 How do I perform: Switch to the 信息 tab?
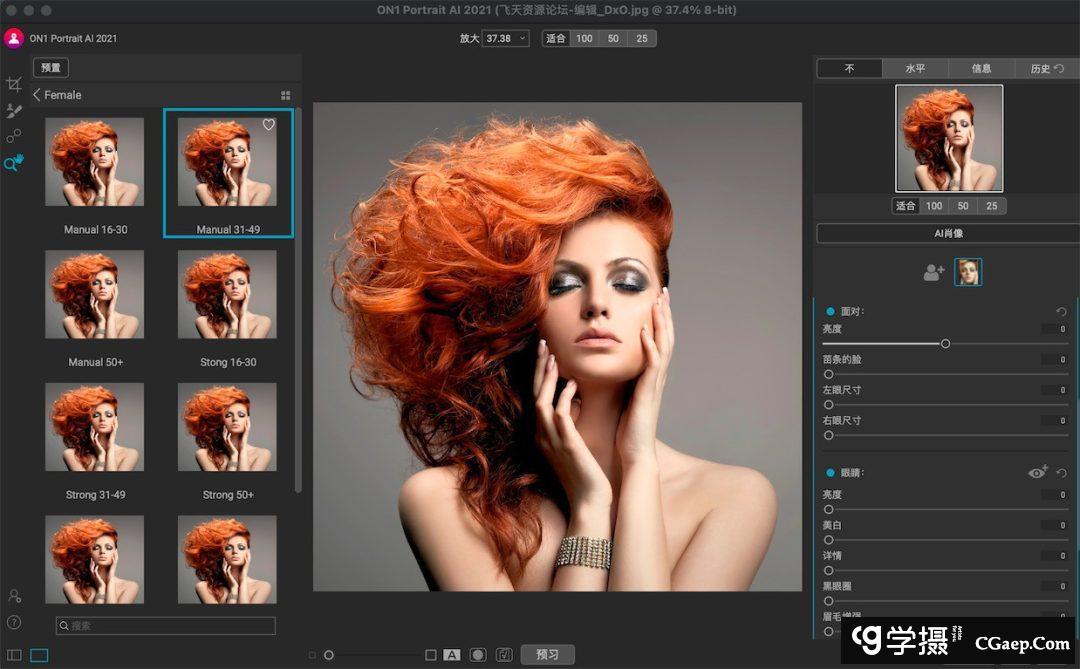(981, 68)
